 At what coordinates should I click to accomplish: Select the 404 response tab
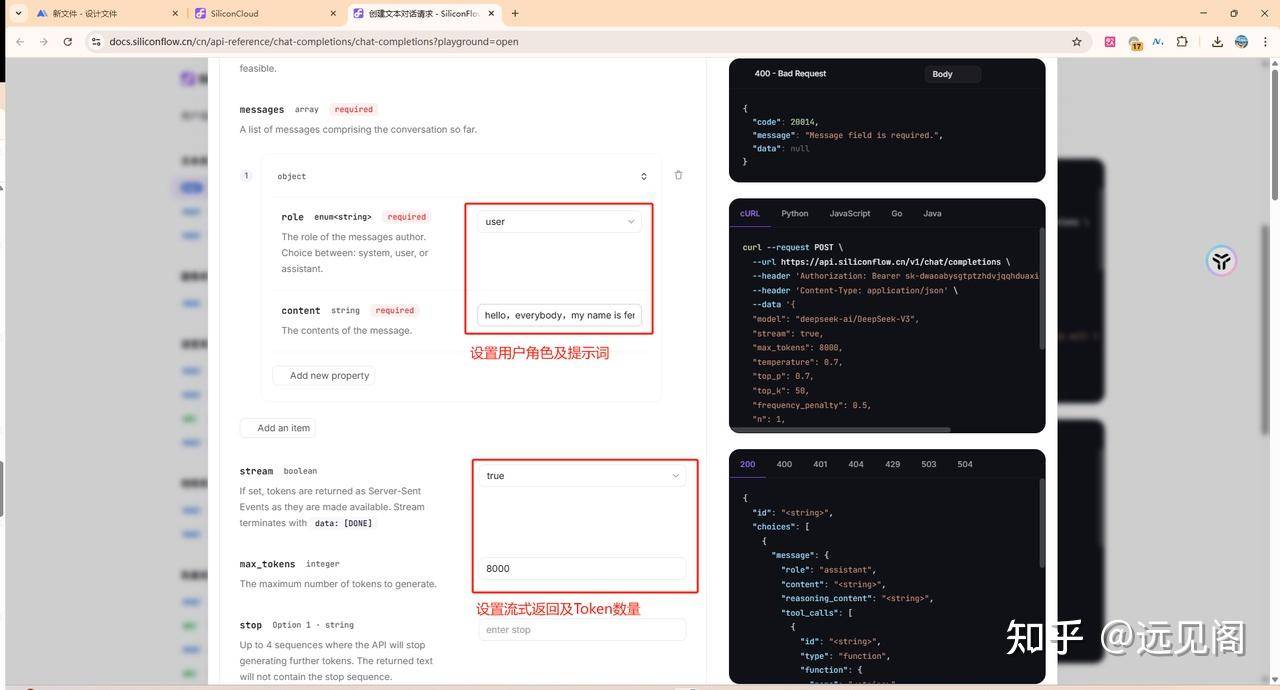tap(856, 464)
